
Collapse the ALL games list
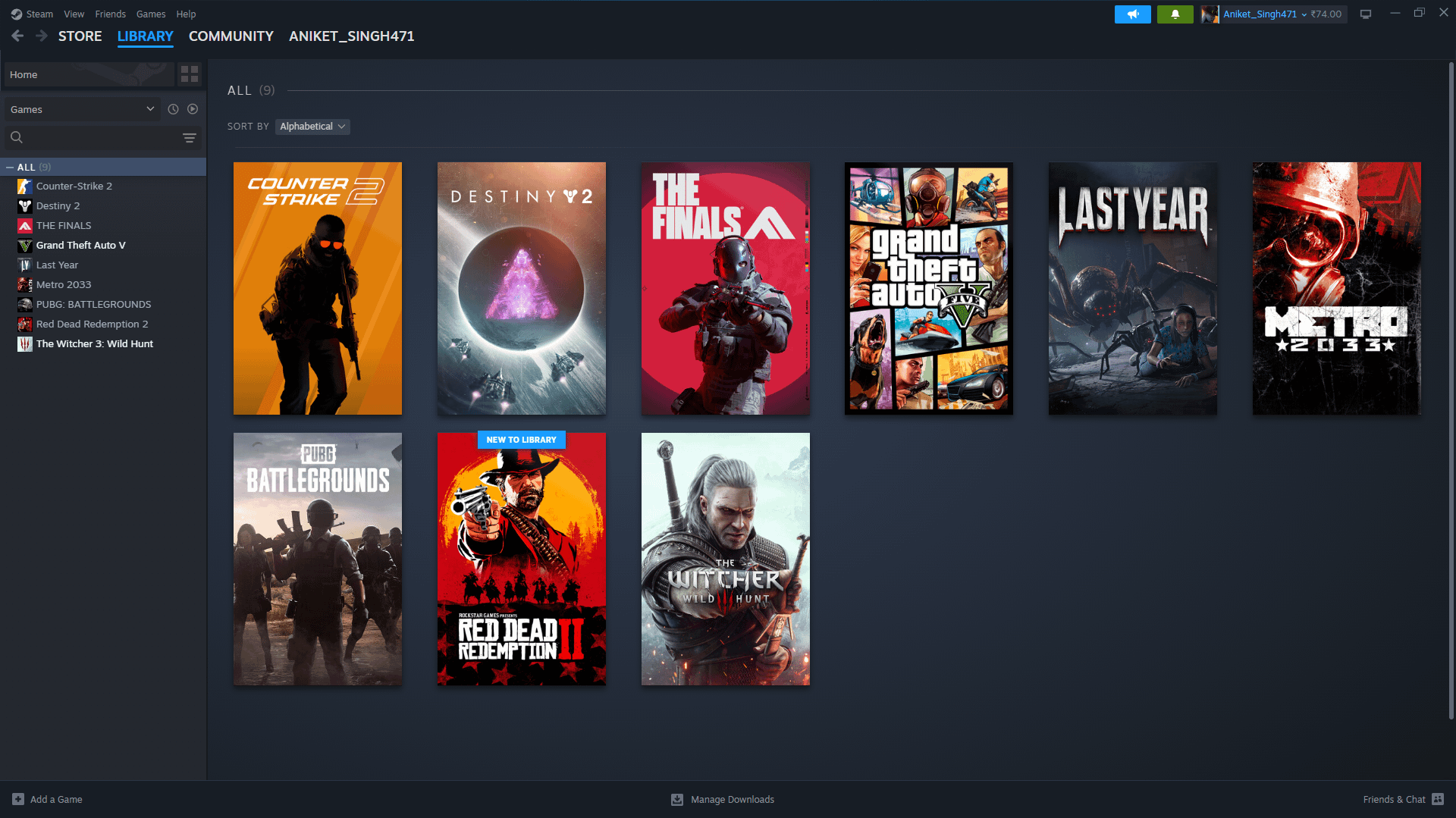[x=10, y=167]
